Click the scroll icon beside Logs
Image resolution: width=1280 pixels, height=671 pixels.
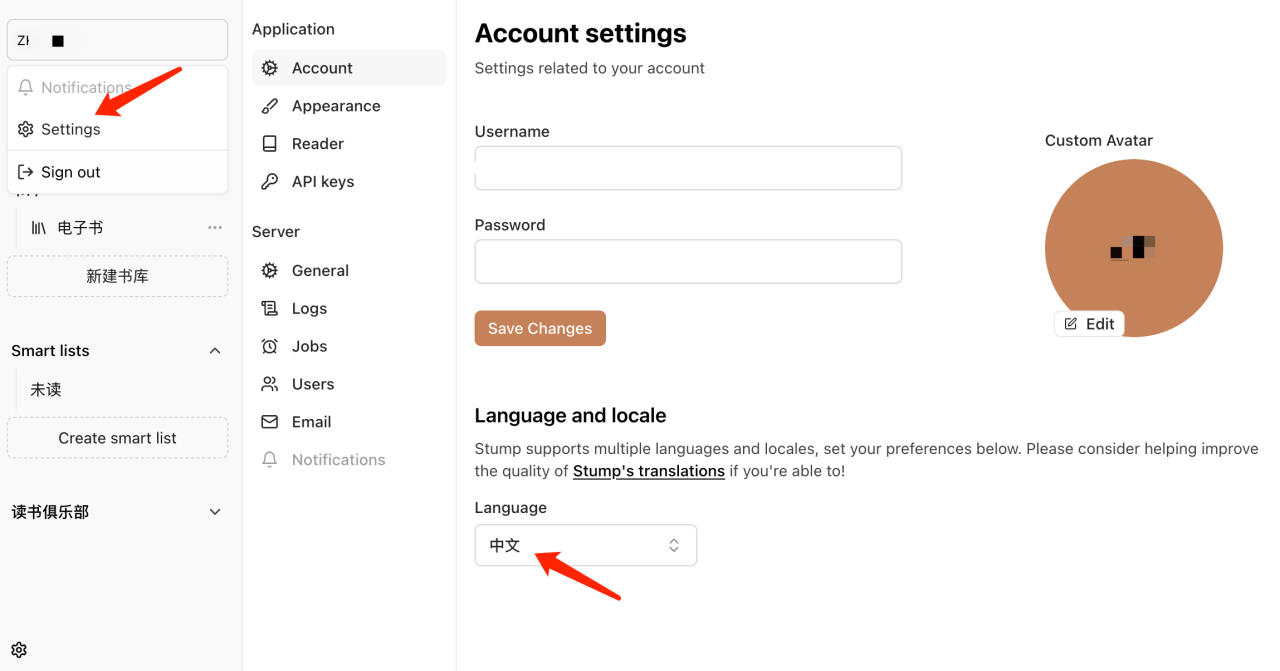[x=270, y=309]
